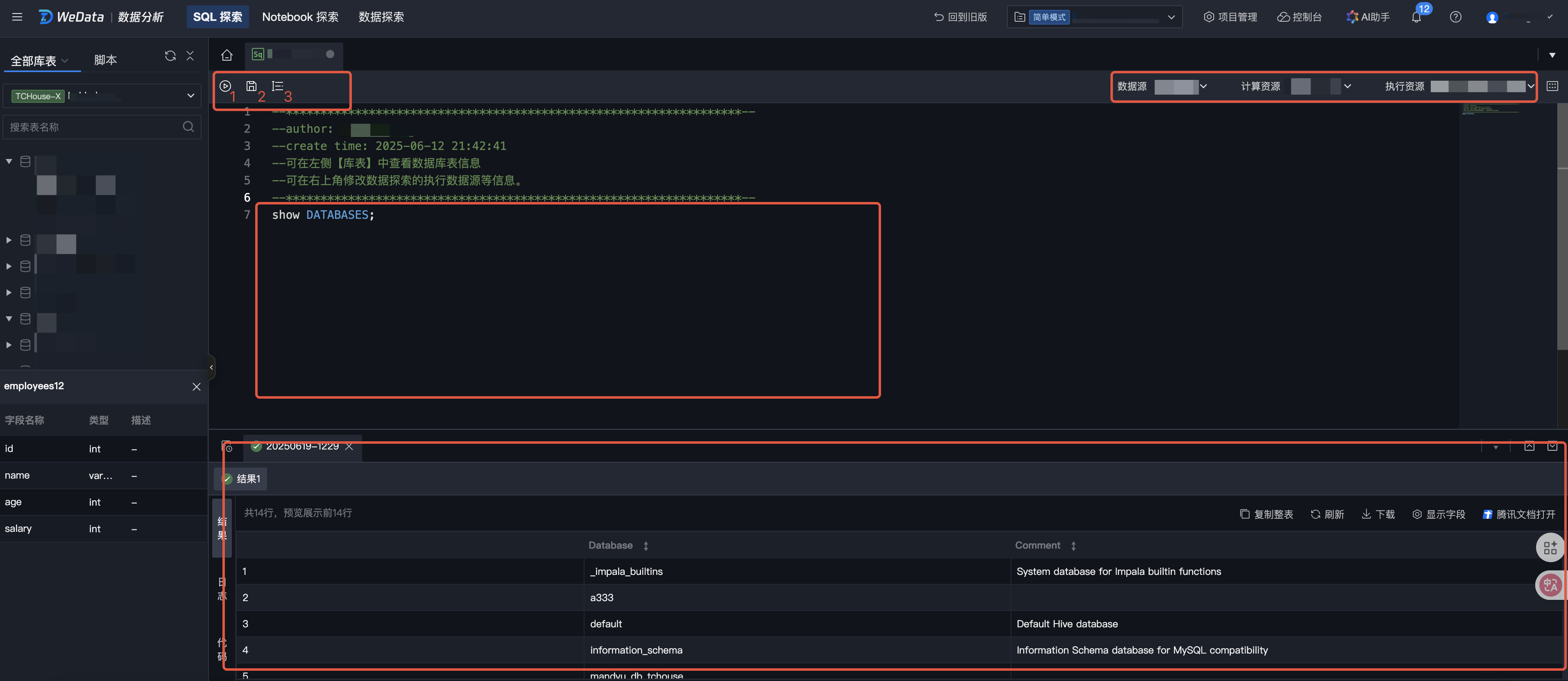Collapse the left sidebar panel handle

tap(211, 367)
